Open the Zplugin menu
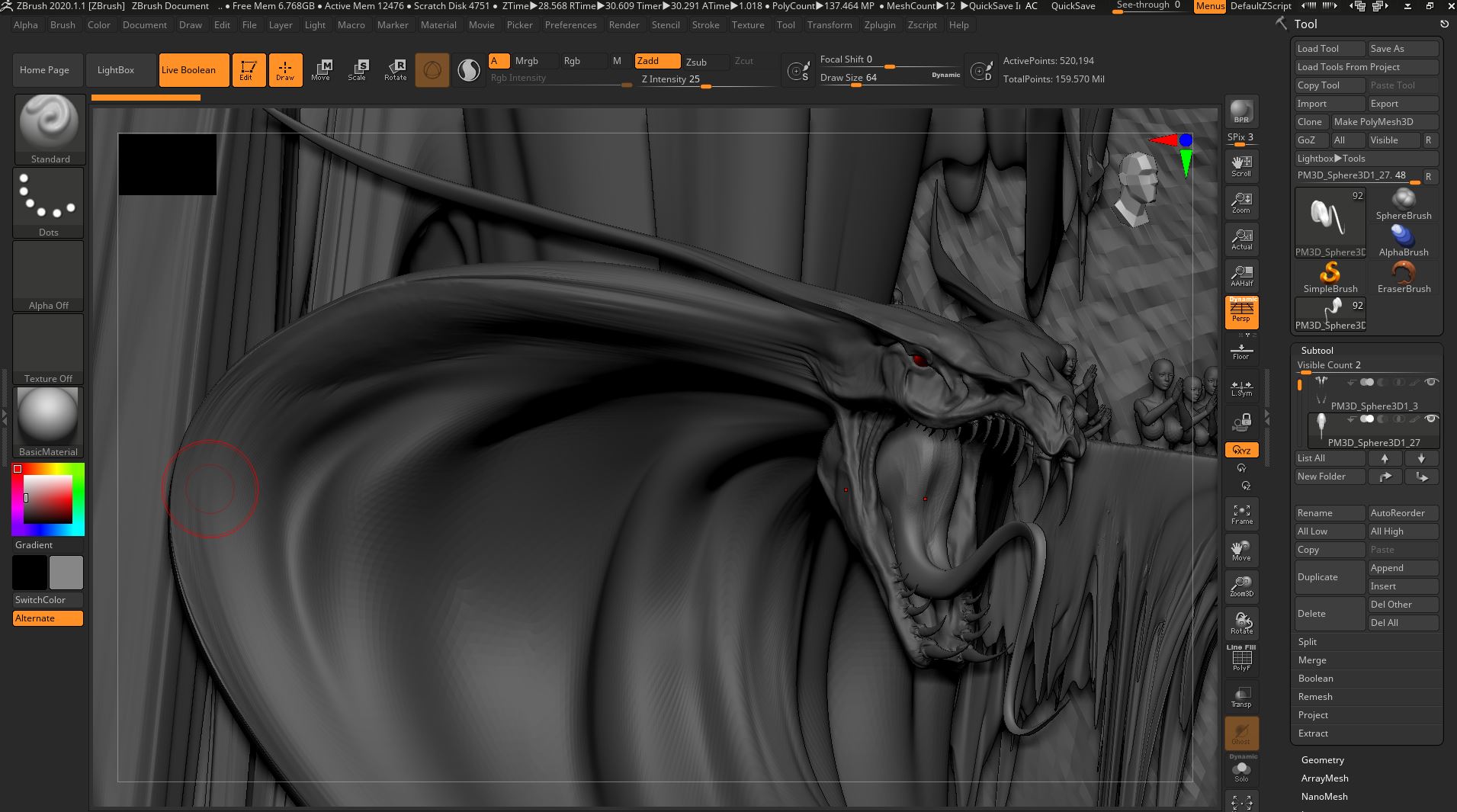 pyautogui.click(x=879, y=25)
